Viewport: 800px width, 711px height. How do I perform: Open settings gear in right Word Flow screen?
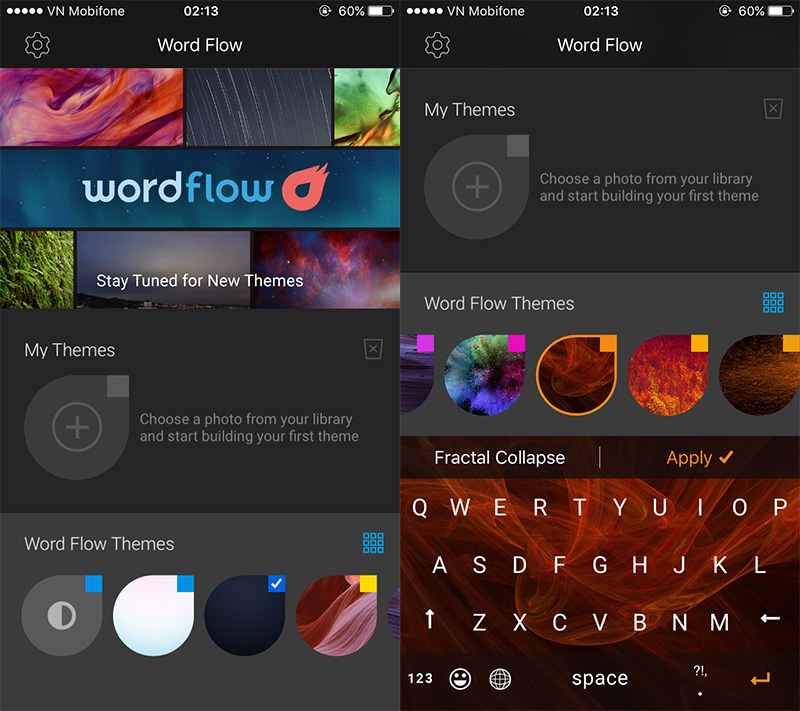(437, 45)
